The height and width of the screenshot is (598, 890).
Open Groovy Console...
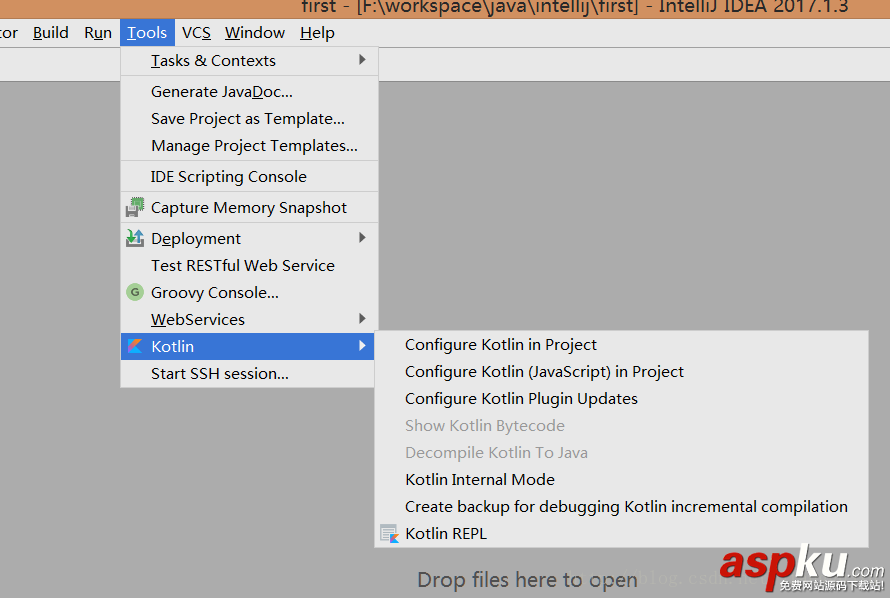coord(249,293)
